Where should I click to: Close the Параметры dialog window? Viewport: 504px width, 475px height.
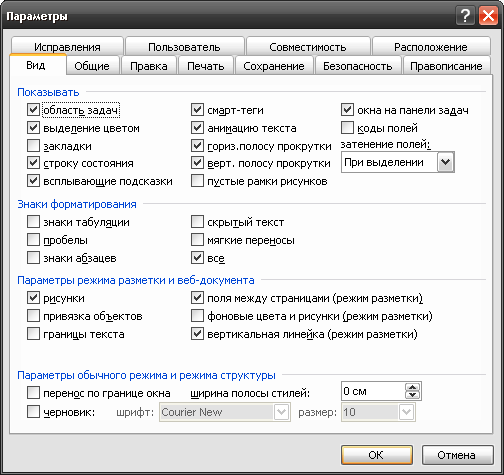488,16
